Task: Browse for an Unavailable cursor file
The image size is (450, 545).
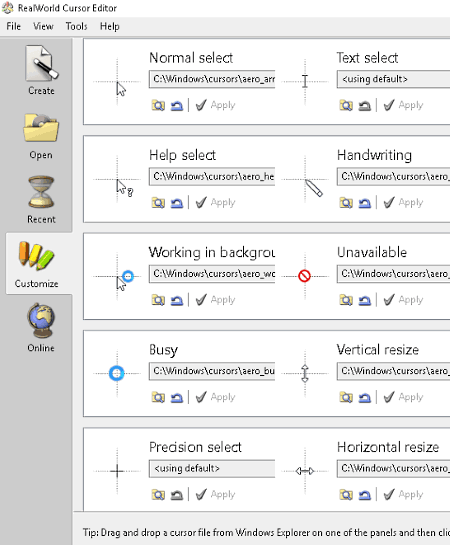Action: (346, 300)
